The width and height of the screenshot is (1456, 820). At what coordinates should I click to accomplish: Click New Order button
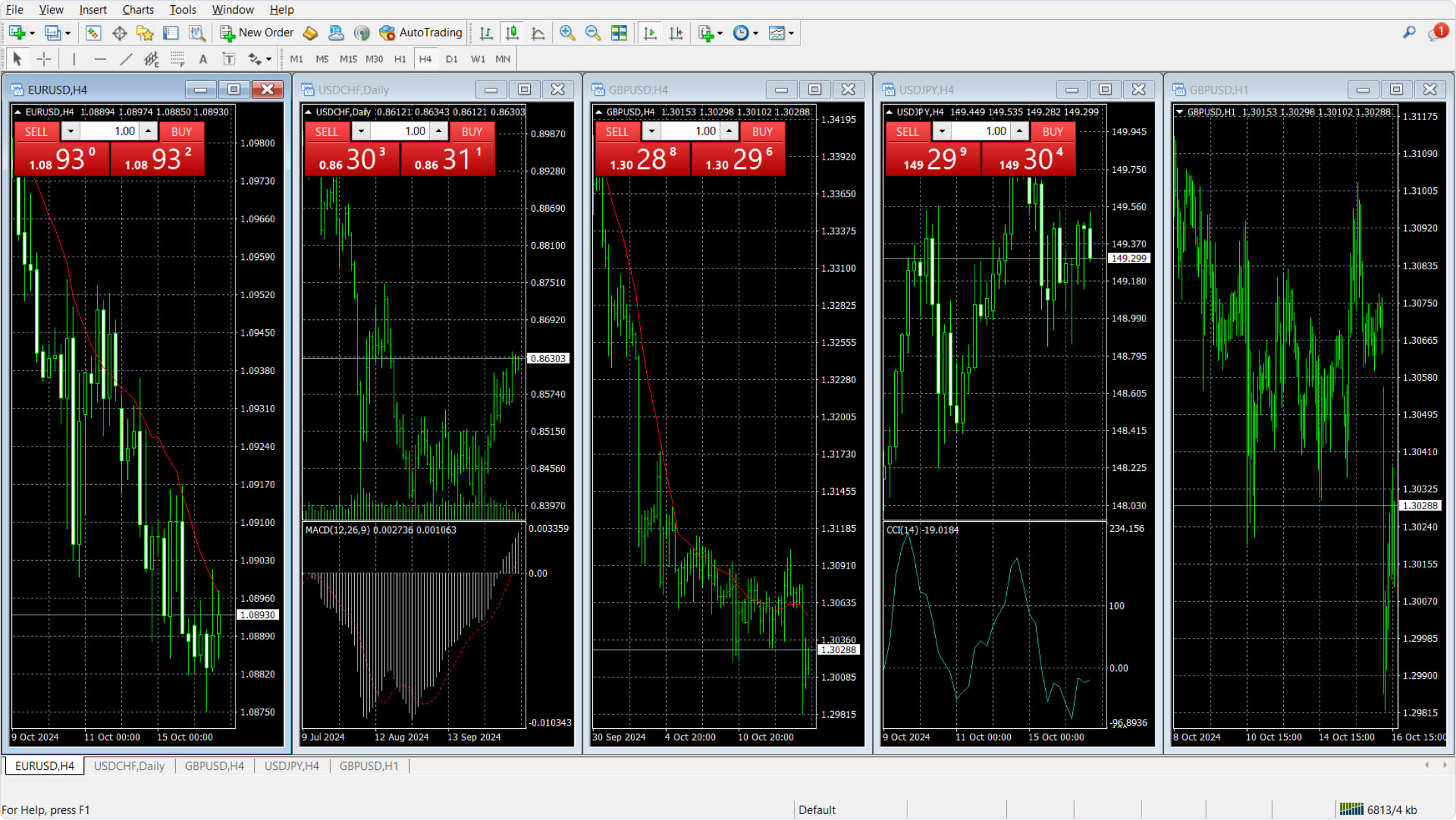(x=257, y=32)
